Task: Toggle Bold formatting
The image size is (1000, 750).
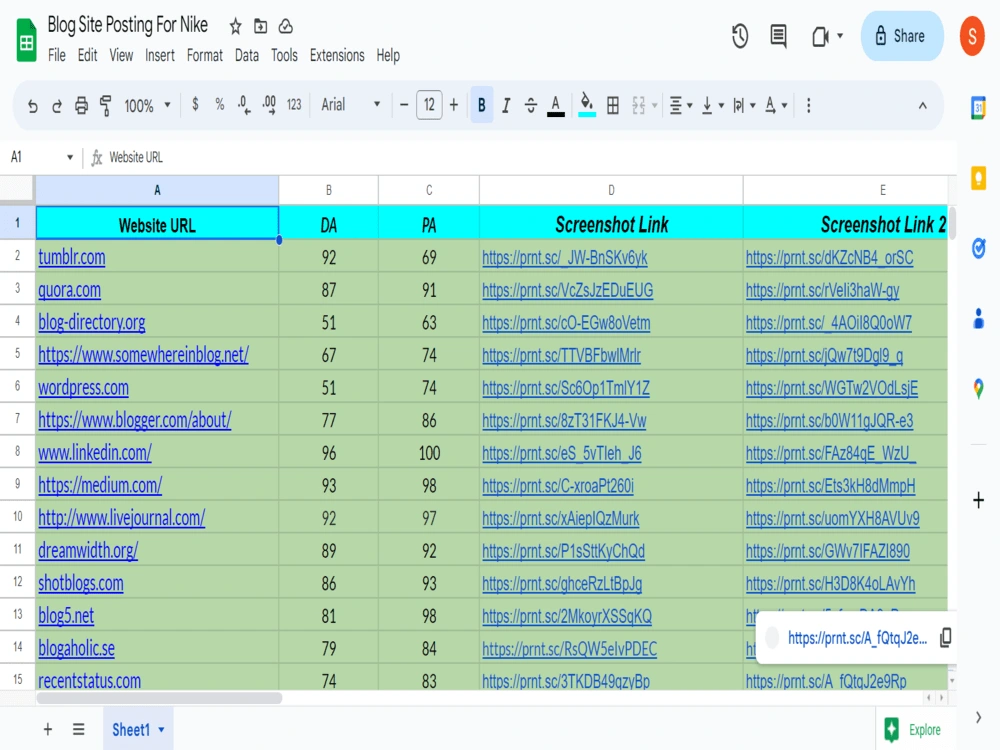Action: pyautogui.click(x=482, y=105)
